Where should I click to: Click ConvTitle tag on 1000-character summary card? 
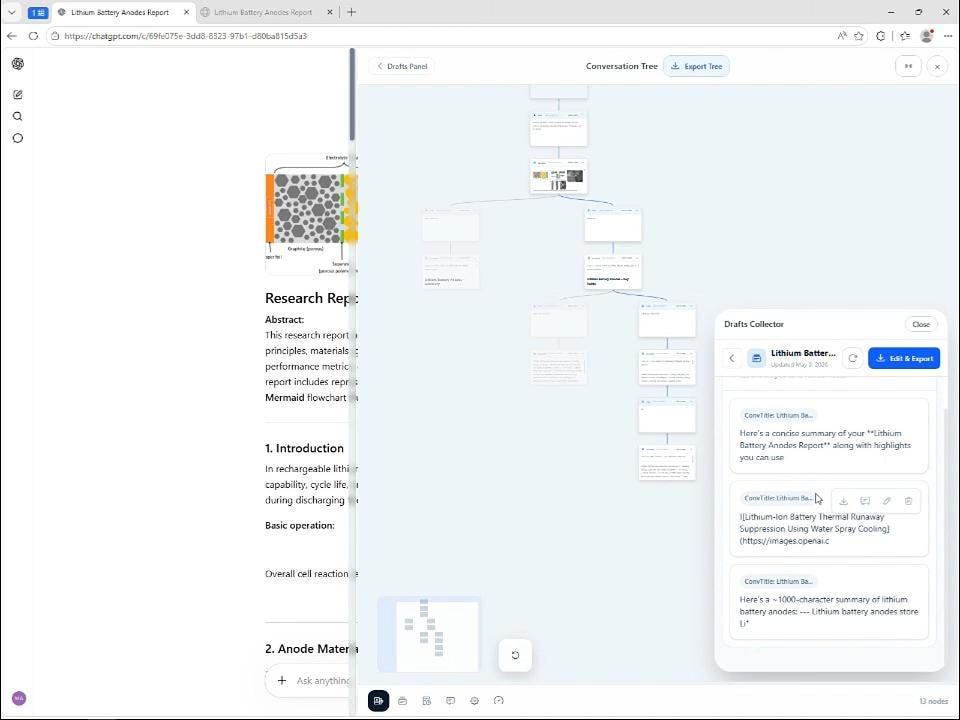(x=778, y=581)
